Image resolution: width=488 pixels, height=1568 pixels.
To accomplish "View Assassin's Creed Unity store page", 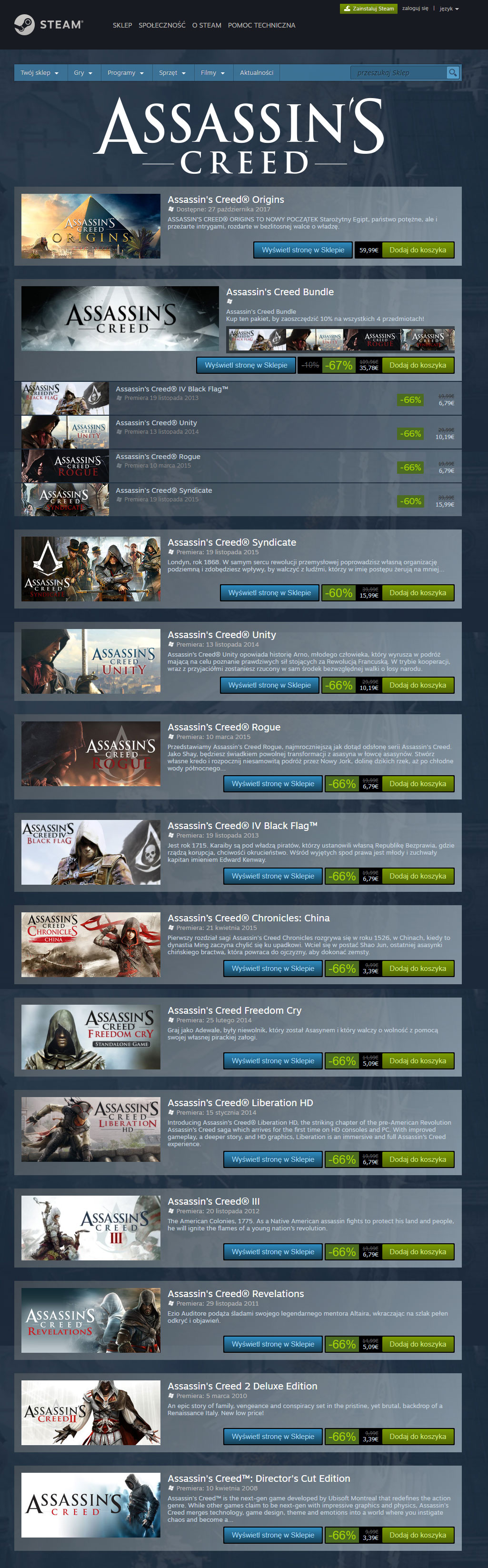I will click(269, 685).
